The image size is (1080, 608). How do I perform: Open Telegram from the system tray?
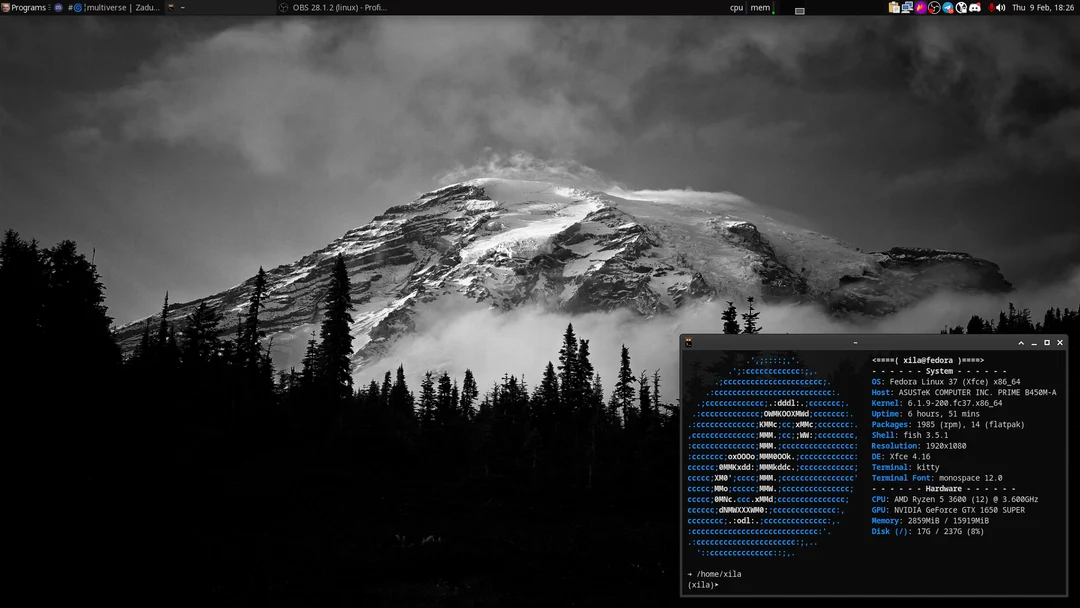coord(946,6)
